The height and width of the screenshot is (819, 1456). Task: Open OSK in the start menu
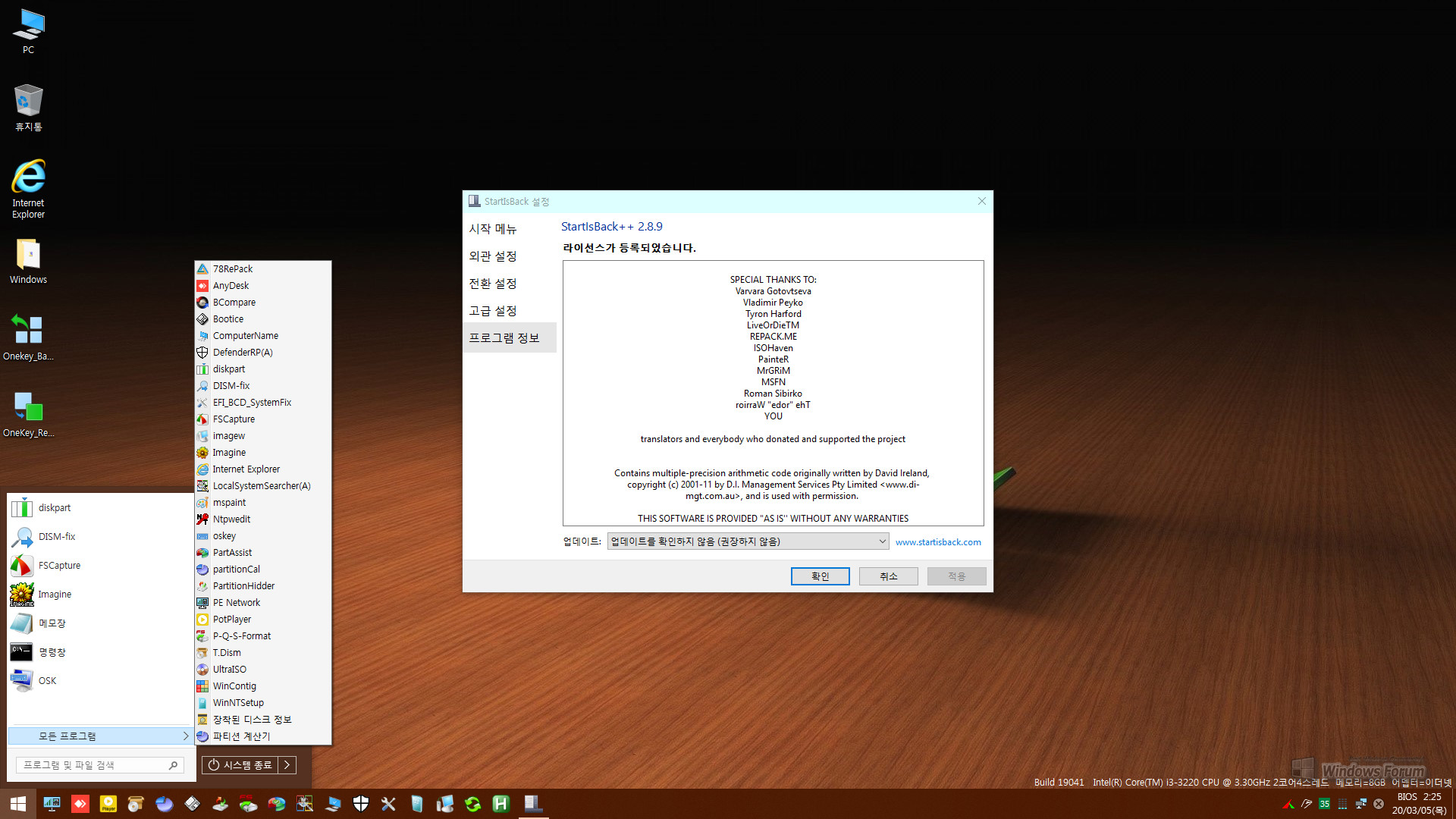pyautogui.click(x=100, y=681)
